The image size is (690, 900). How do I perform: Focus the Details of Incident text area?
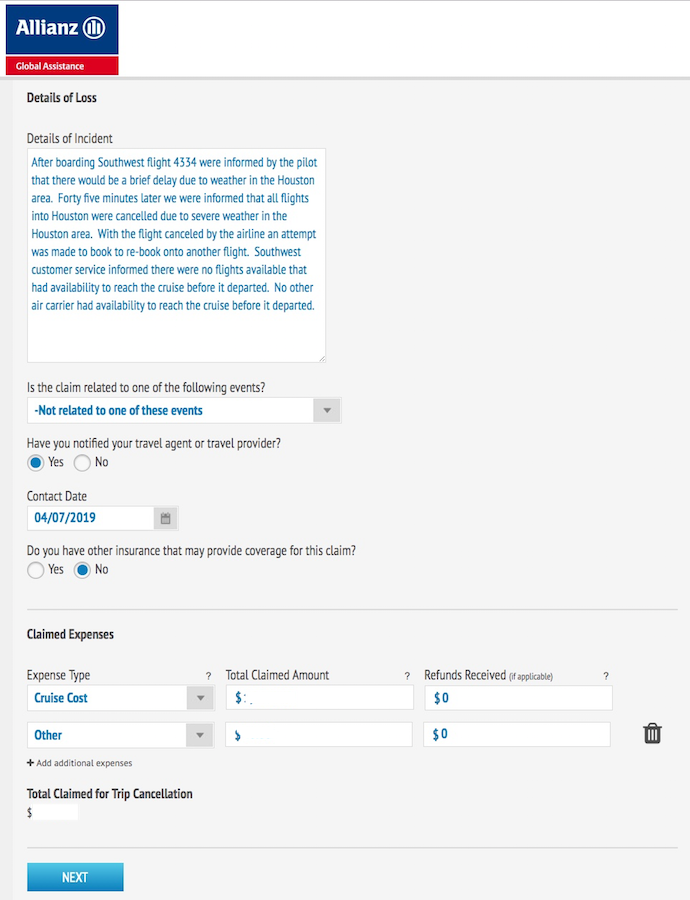coord(176,255)
